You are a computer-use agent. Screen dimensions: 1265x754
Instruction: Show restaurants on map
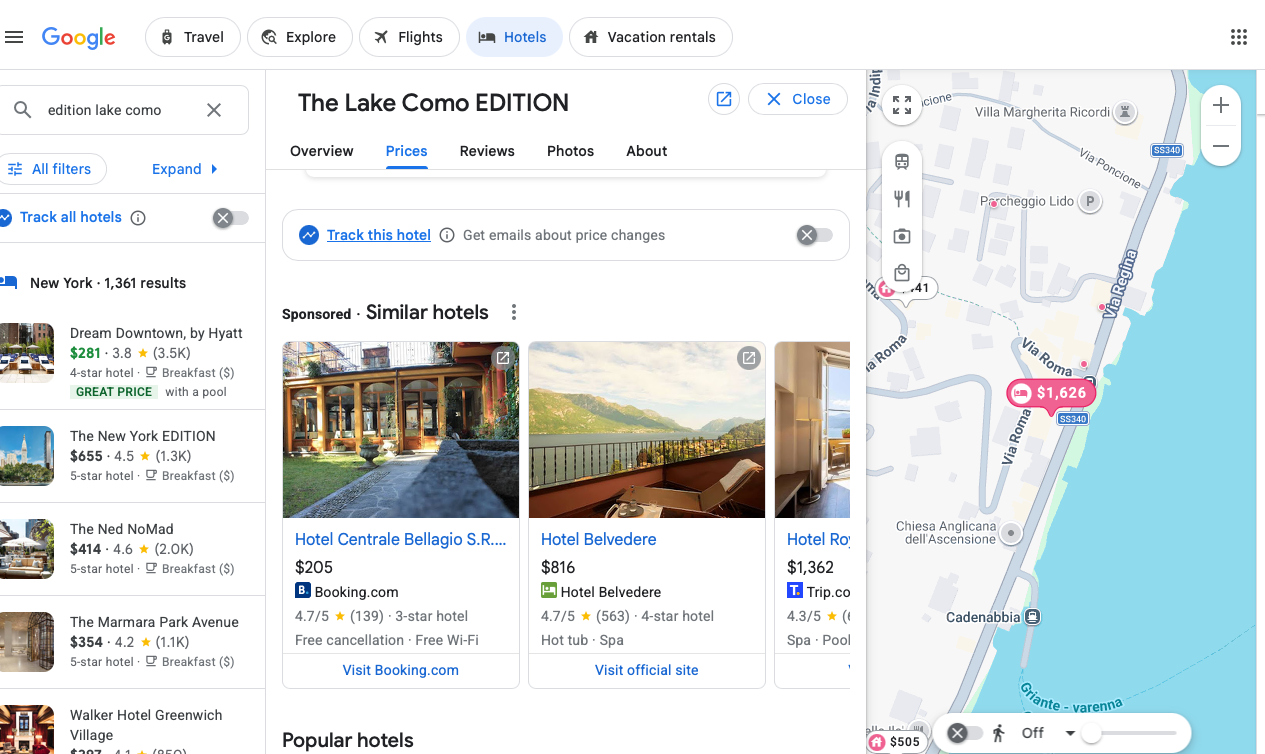(x=902, y=199)
